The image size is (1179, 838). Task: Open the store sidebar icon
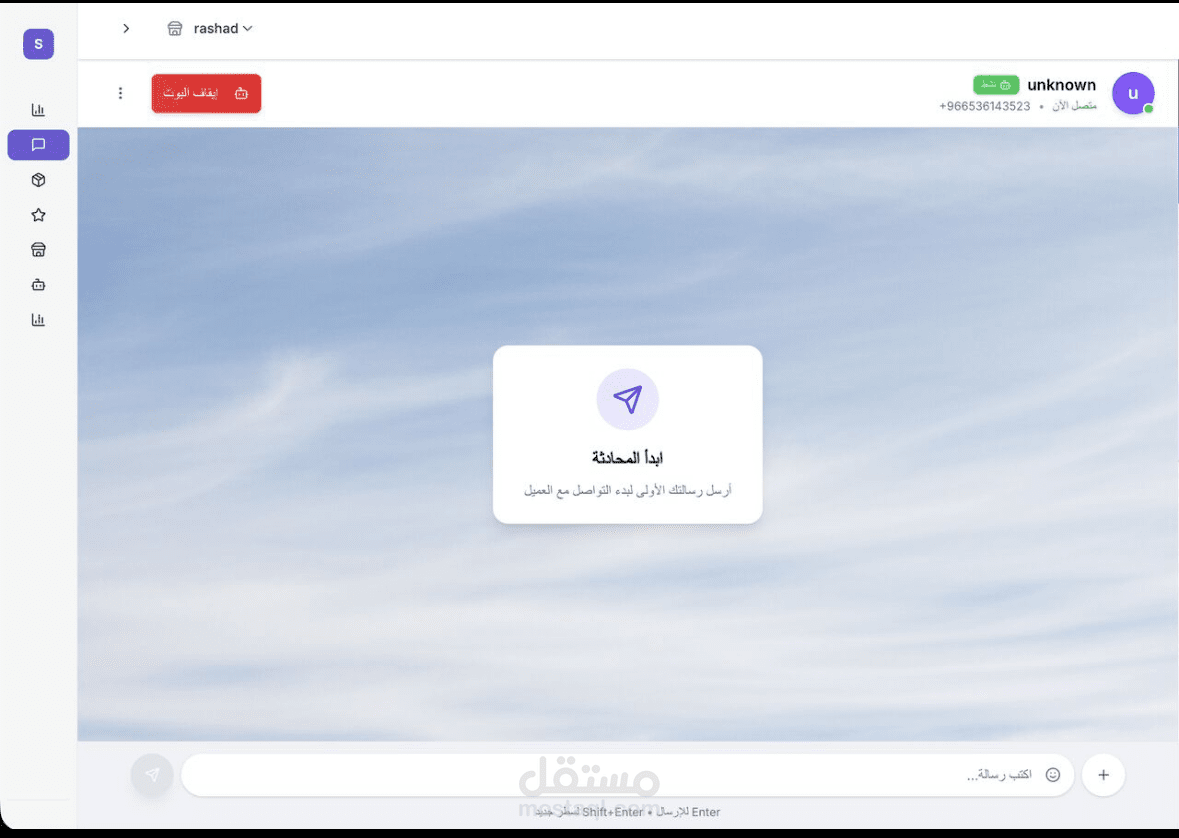pyautogui.click(x=38, y=250)
